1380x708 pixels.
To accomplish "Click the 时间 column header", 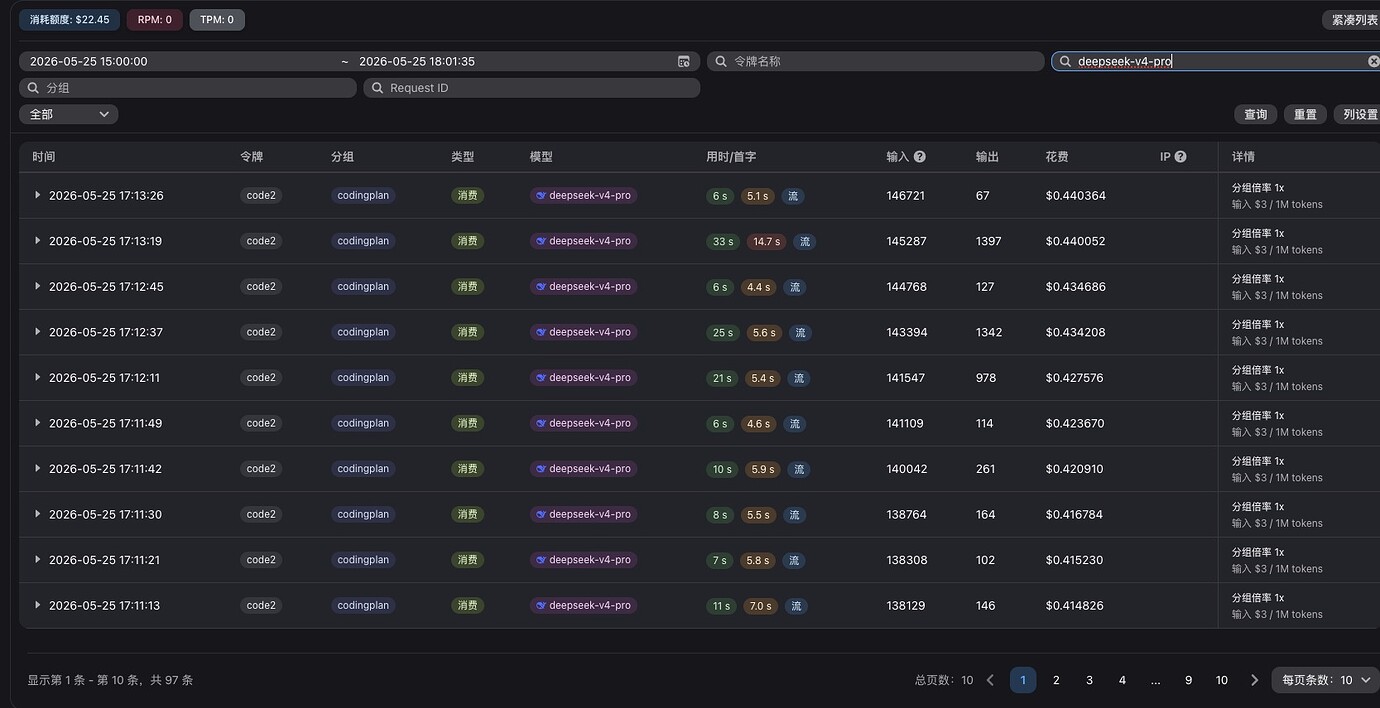I will (x=44, y=157).
